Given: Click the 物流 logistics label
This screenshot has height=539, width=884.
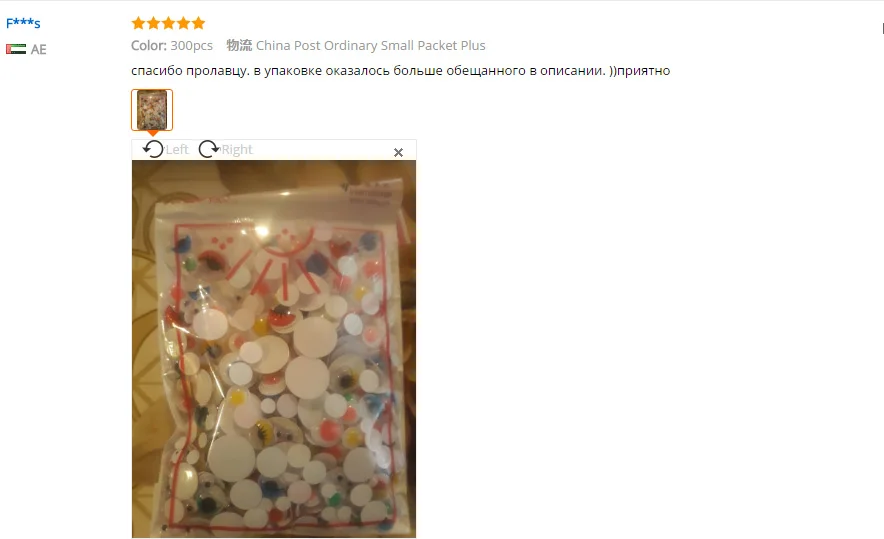Looking at the screenshot, I should [239, 45].
